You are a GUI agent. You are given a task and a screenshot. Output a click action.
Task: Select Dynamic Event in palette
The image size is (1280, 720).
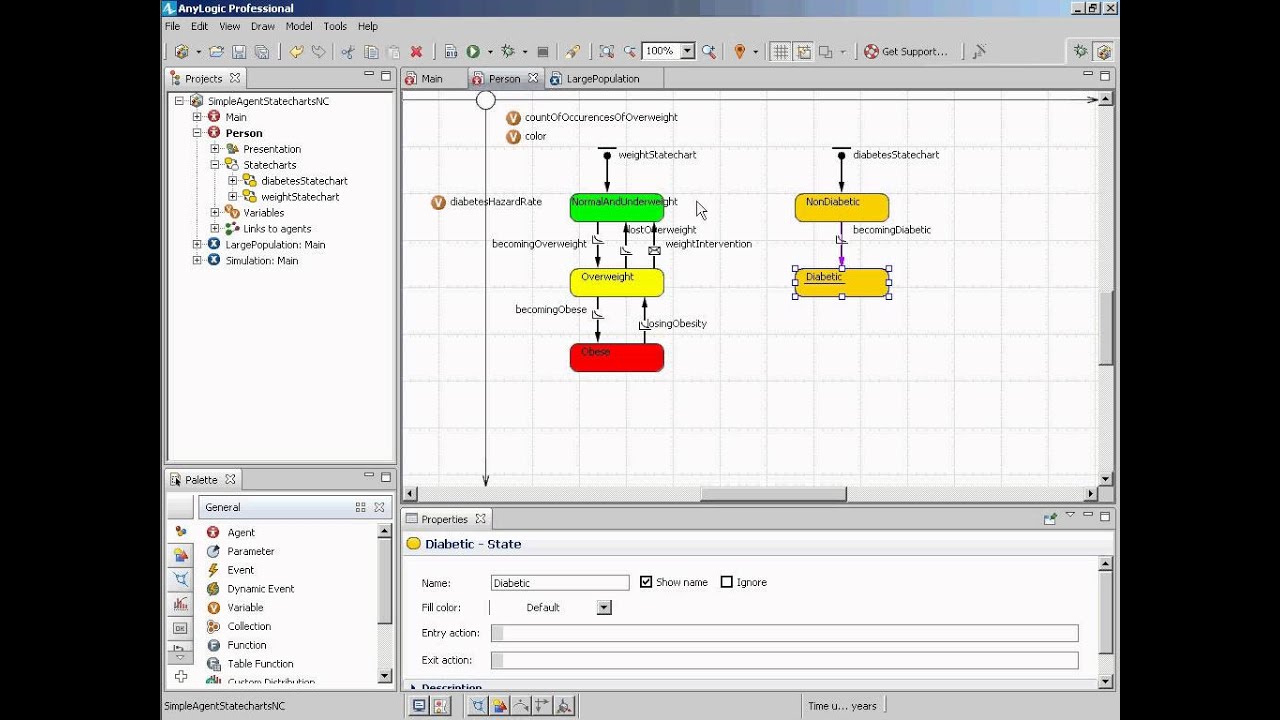tap(260, 589)
